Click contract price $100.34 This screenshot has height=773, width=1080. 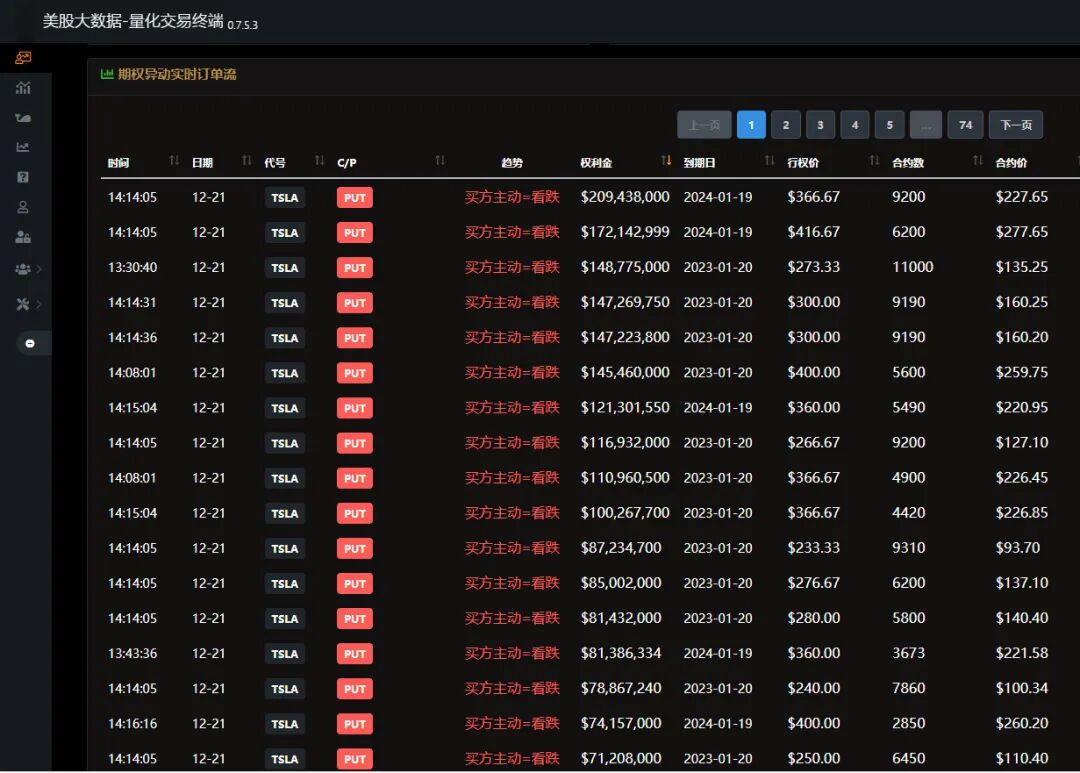tap(1021, 689)
